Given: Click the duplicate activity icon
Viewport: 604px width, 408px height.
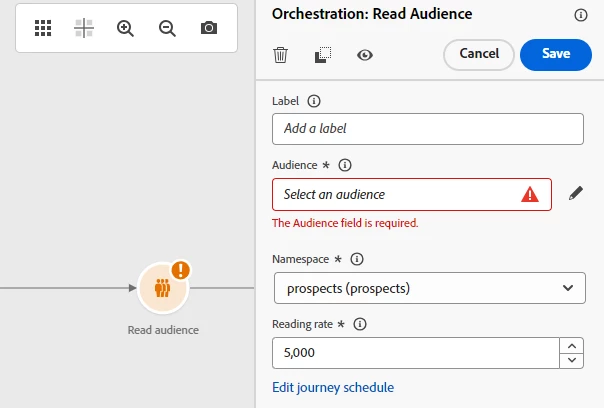Looking at the screenshot, I should (x=322, y=55).
